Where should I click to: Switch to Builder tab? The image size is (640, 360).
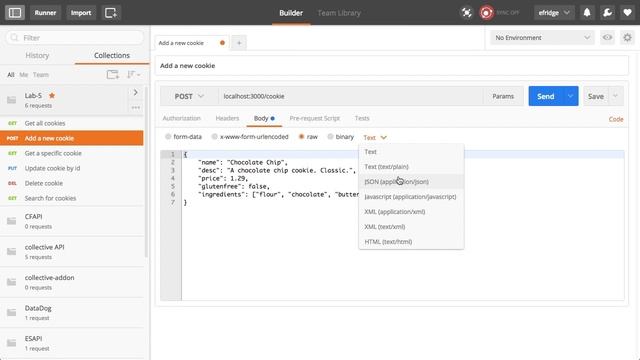point(291,13)
